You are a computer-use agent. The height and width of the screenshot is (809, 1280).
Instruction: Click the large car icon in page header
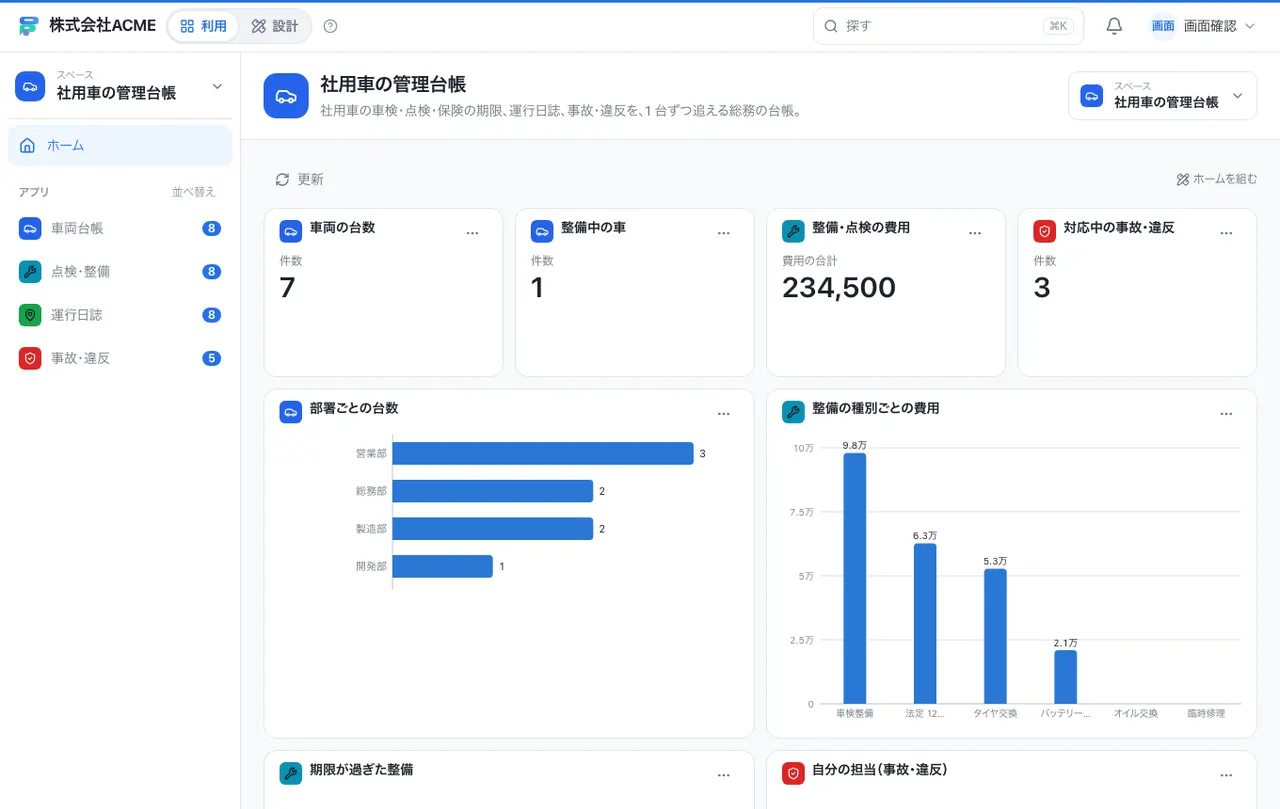tap(286, 96)
